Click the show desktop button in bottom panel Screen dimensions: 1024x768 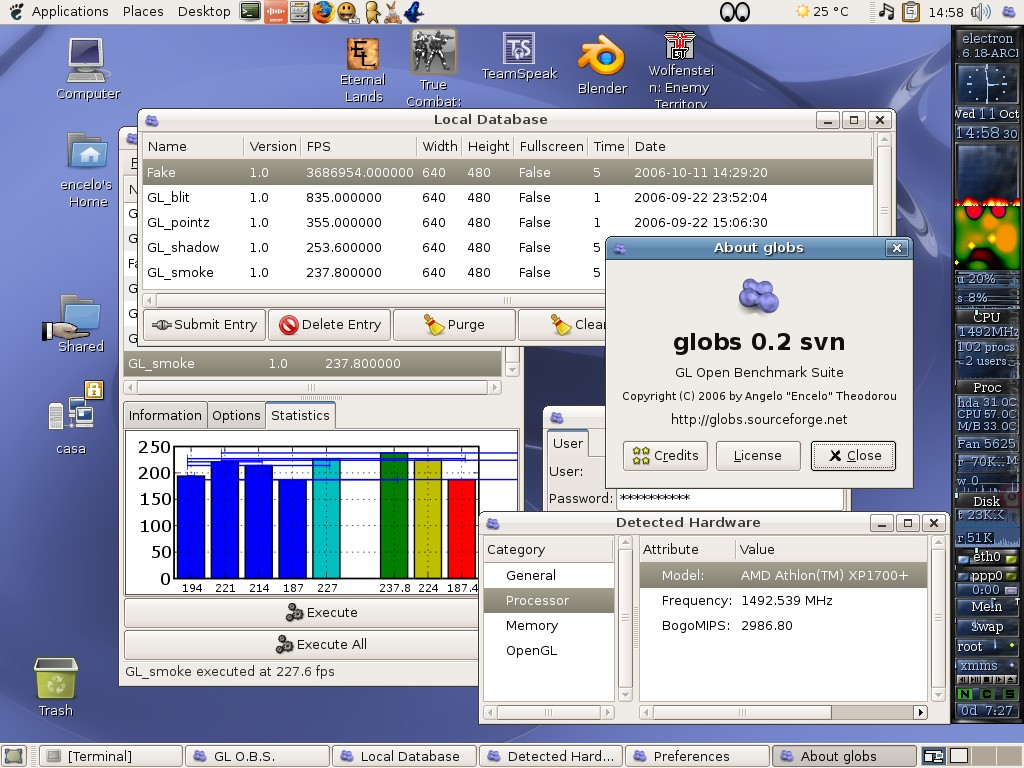[x=14, y=756]
